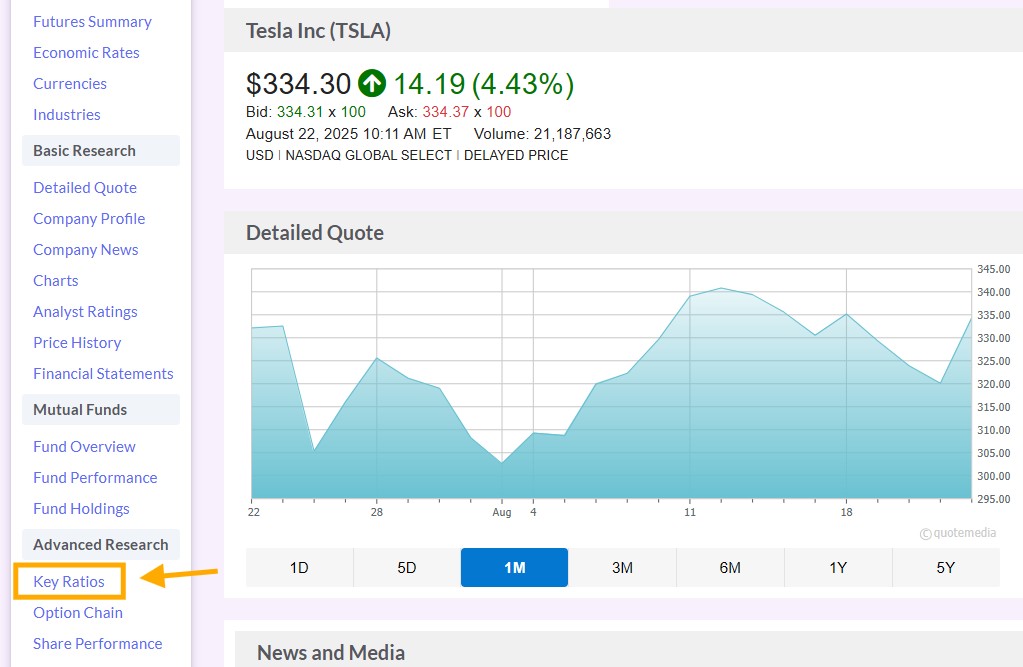This screenshot has width=1023, height=667.
Task: Open Fund Holdings link
Action: coord(81,509)
